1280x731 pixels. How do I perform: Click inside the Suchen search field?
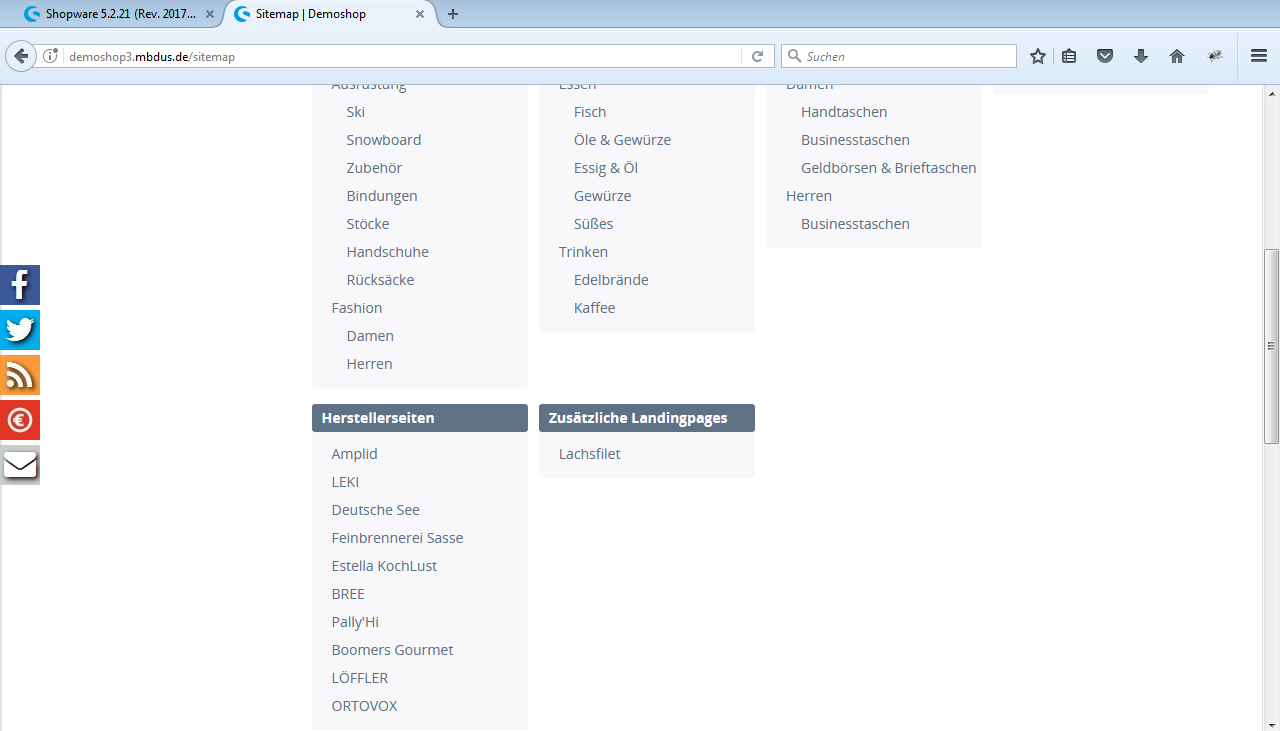(897, 56)
